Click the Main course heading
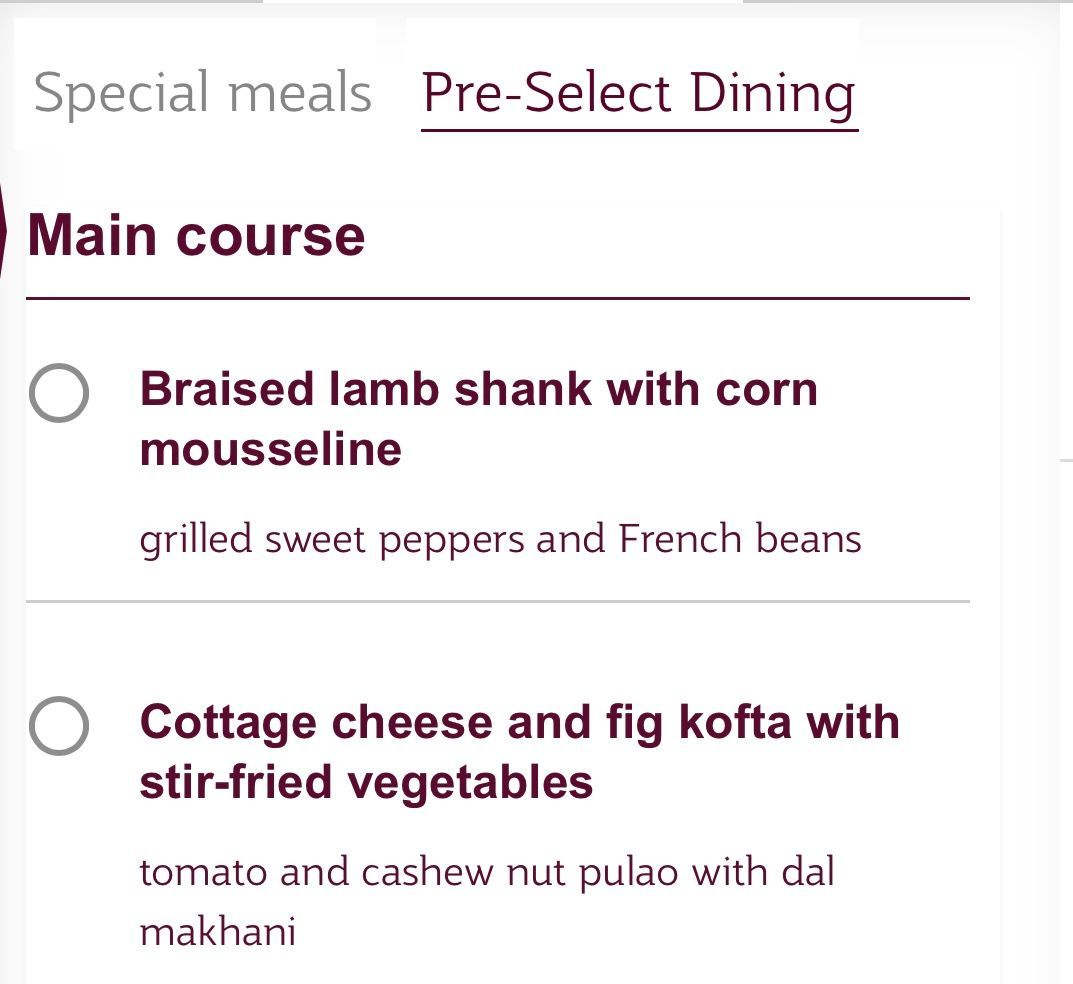The width and height of the screenshot is (1073, 984). (196, 235)
